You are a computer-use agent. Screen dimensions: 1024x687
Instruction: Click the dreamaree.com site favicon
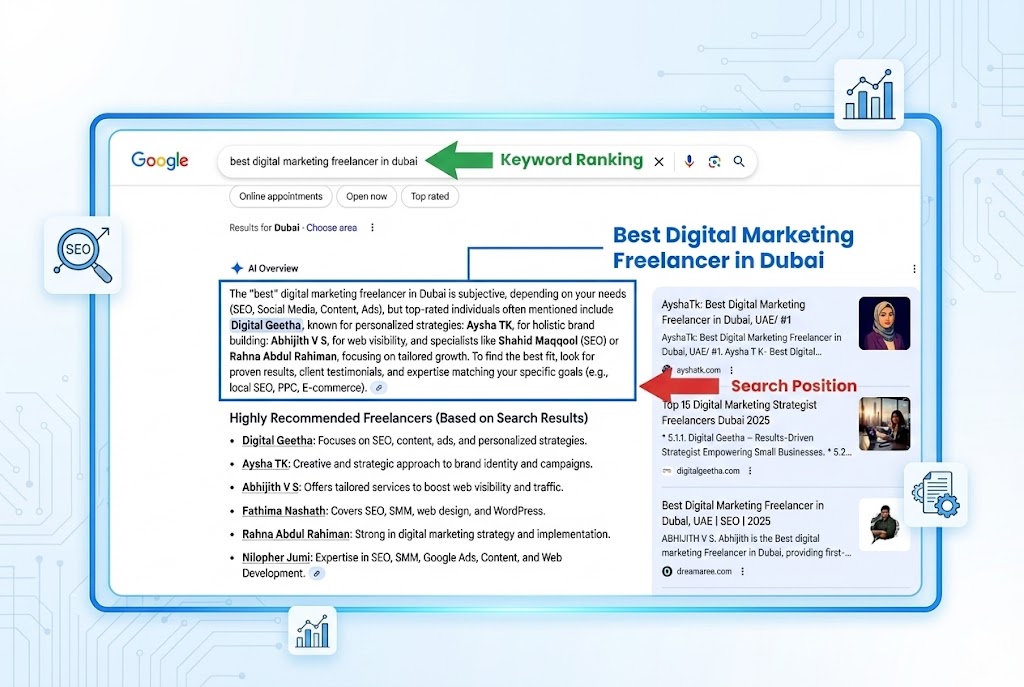tap(668, 572)
